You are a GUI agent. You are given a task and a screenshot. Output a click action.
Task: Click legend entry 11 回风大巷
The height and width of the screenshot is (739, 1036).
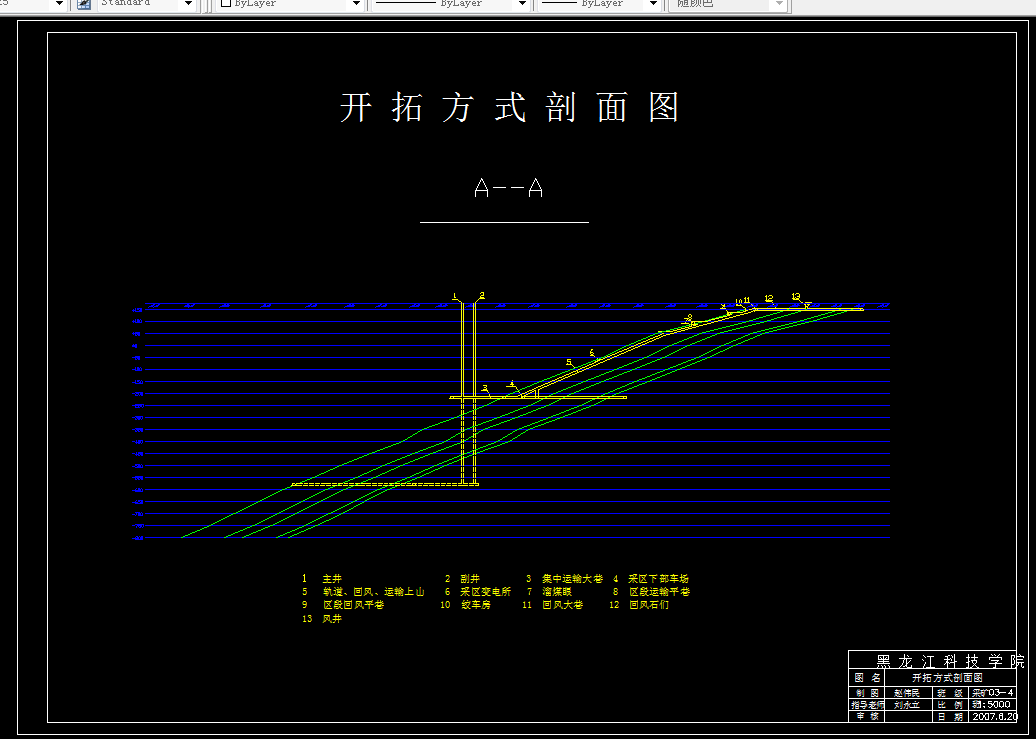(552, 605)
